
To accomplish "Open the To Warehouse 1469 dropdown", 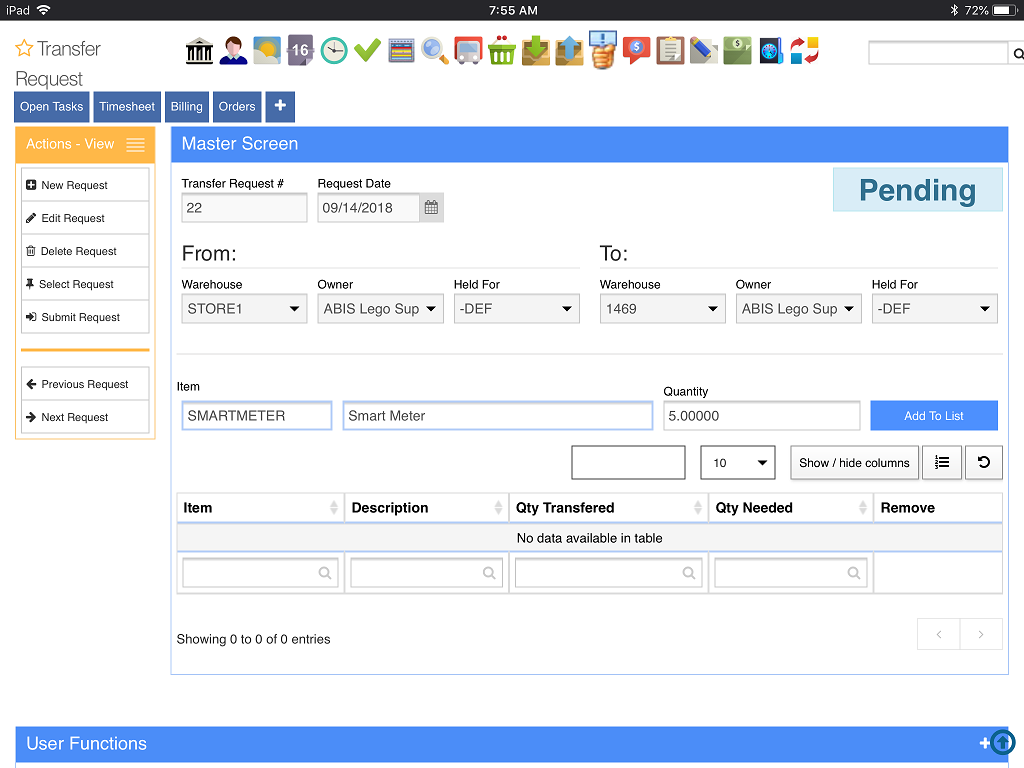I will (662, 309).
